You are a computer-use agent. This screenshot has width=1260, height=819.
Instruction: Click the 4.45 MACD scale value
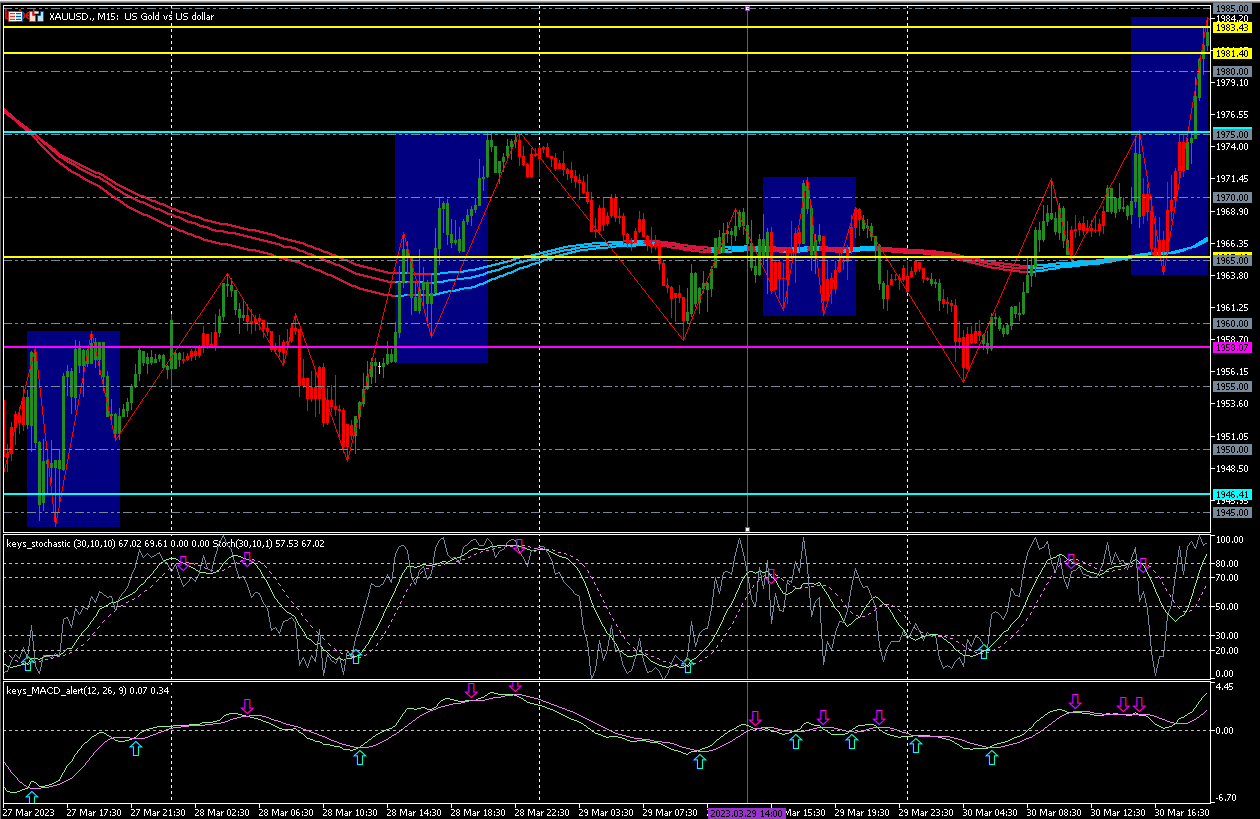point(1224,687)
